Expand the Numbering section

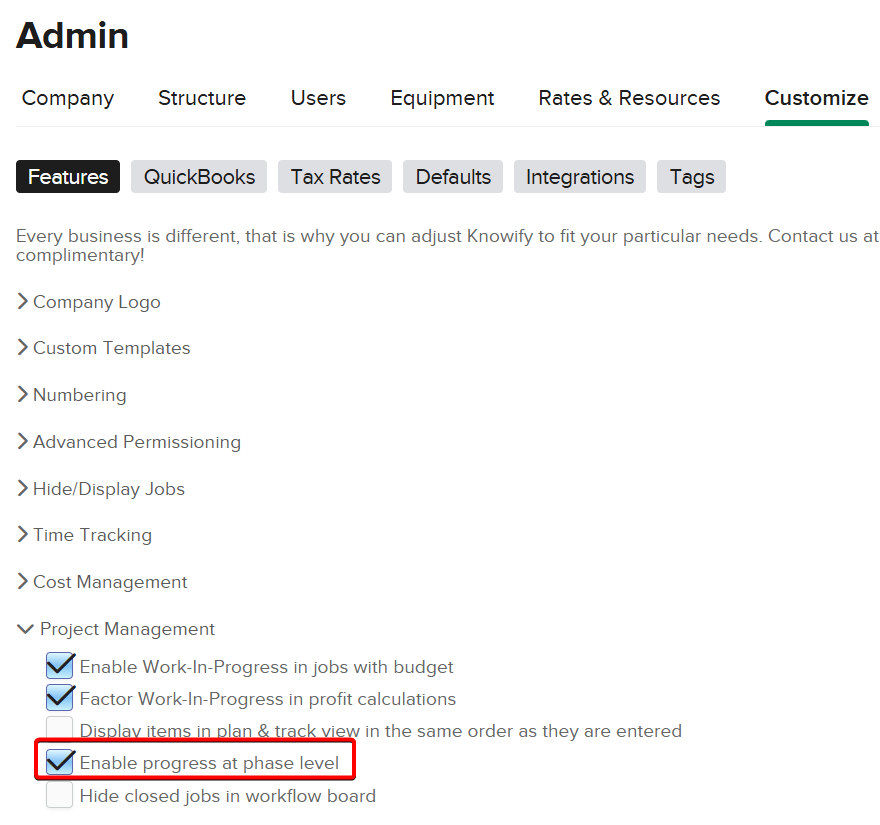(79, 395)
